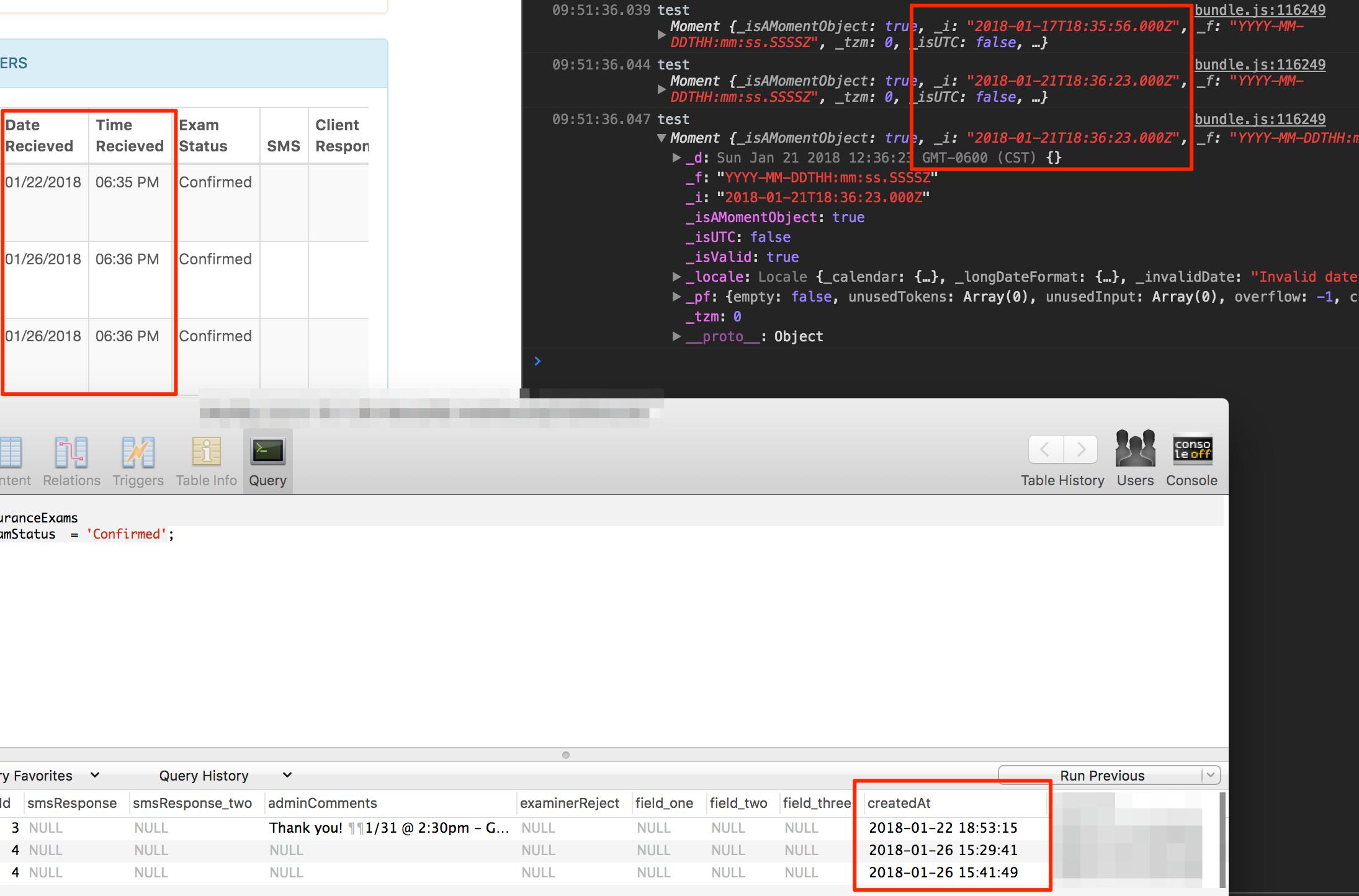Switch to the Content view
The image size is (1359, 896).
[x=14, y=460]
